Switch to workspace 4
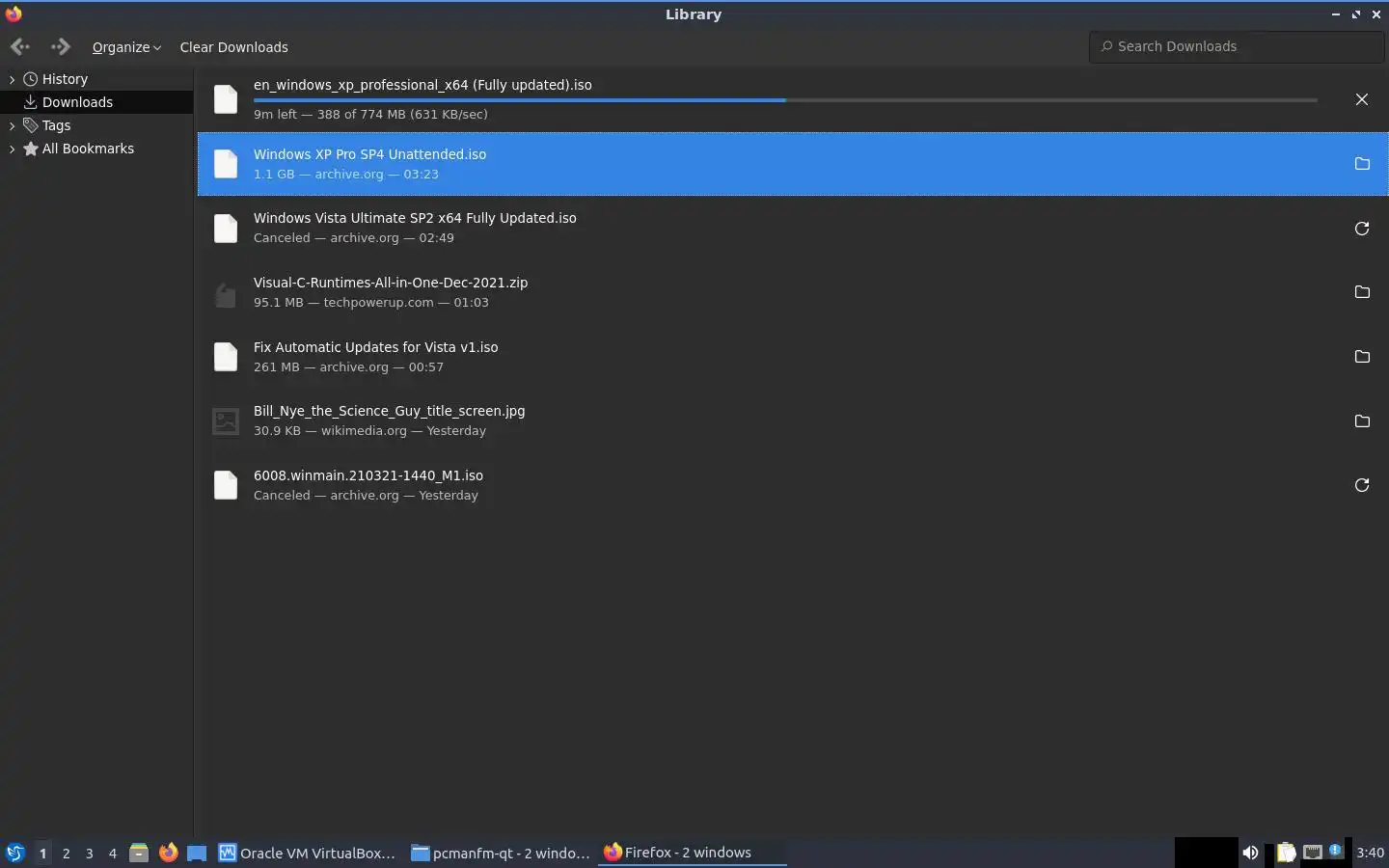 112,853
